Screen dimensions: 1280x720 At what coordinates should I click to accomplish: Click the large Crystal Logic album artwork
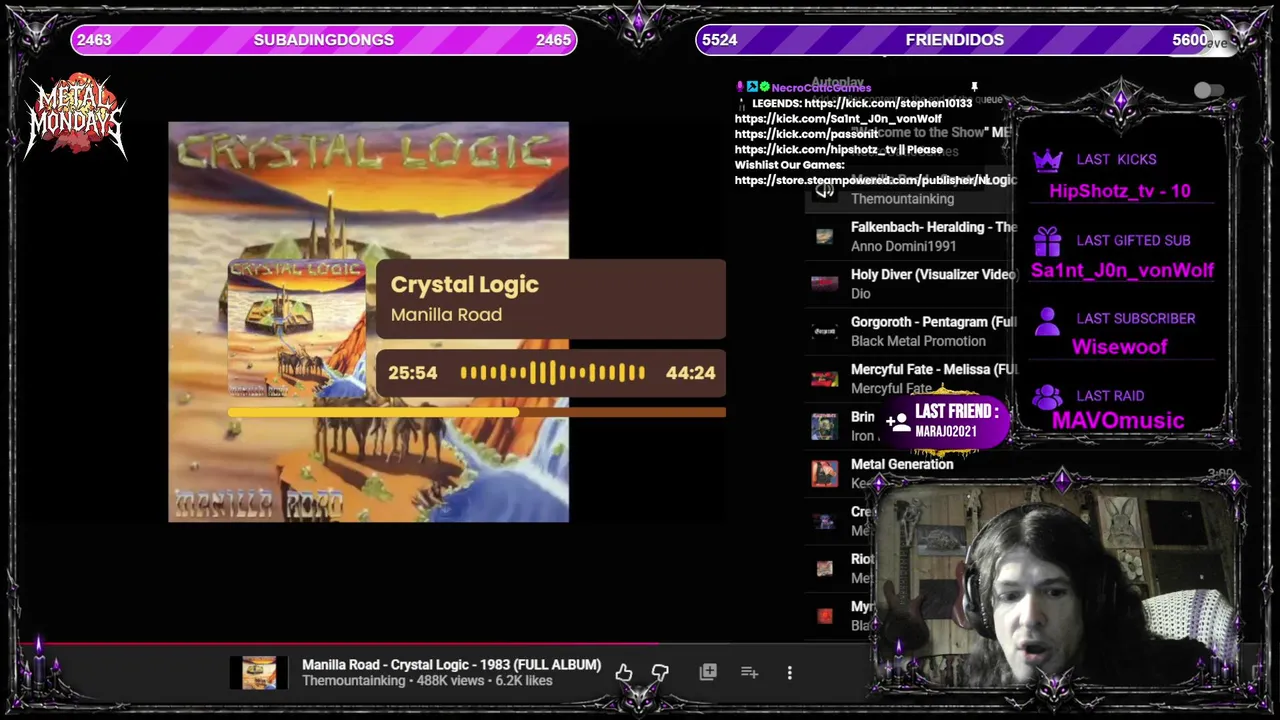click(368, 322)
